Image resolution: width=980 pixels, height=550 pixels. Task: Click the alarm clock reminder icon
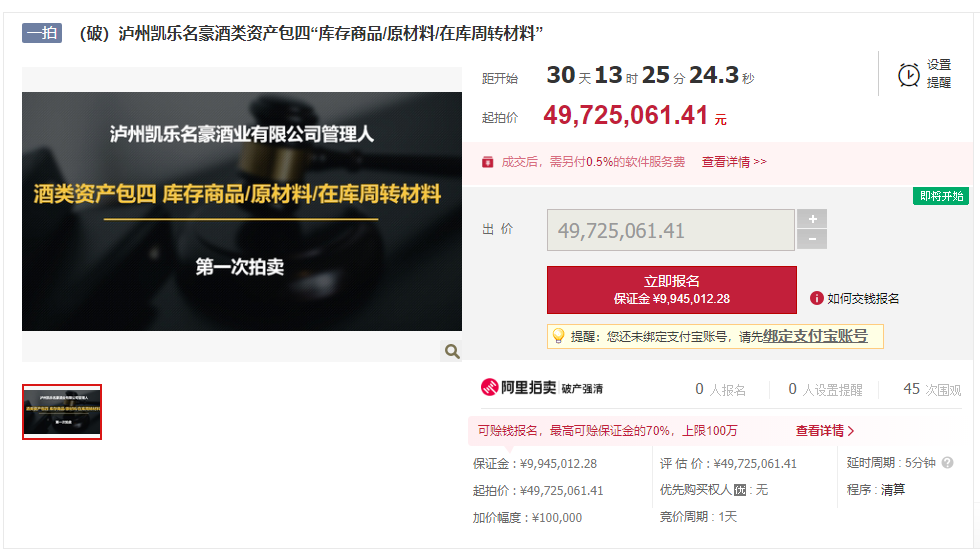[909, 75]
